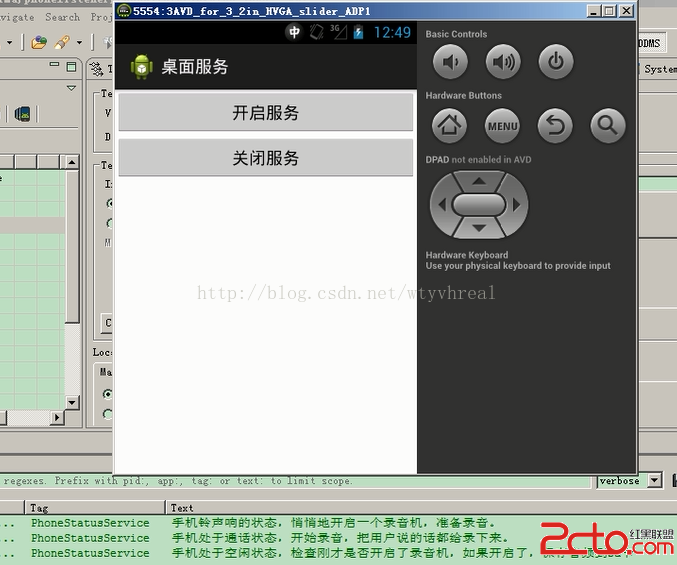Image resolution: width=677 pixels, height=565 pixels.
Task: Click the Text column header in LogCat
Action: click(x=421, y=508)
